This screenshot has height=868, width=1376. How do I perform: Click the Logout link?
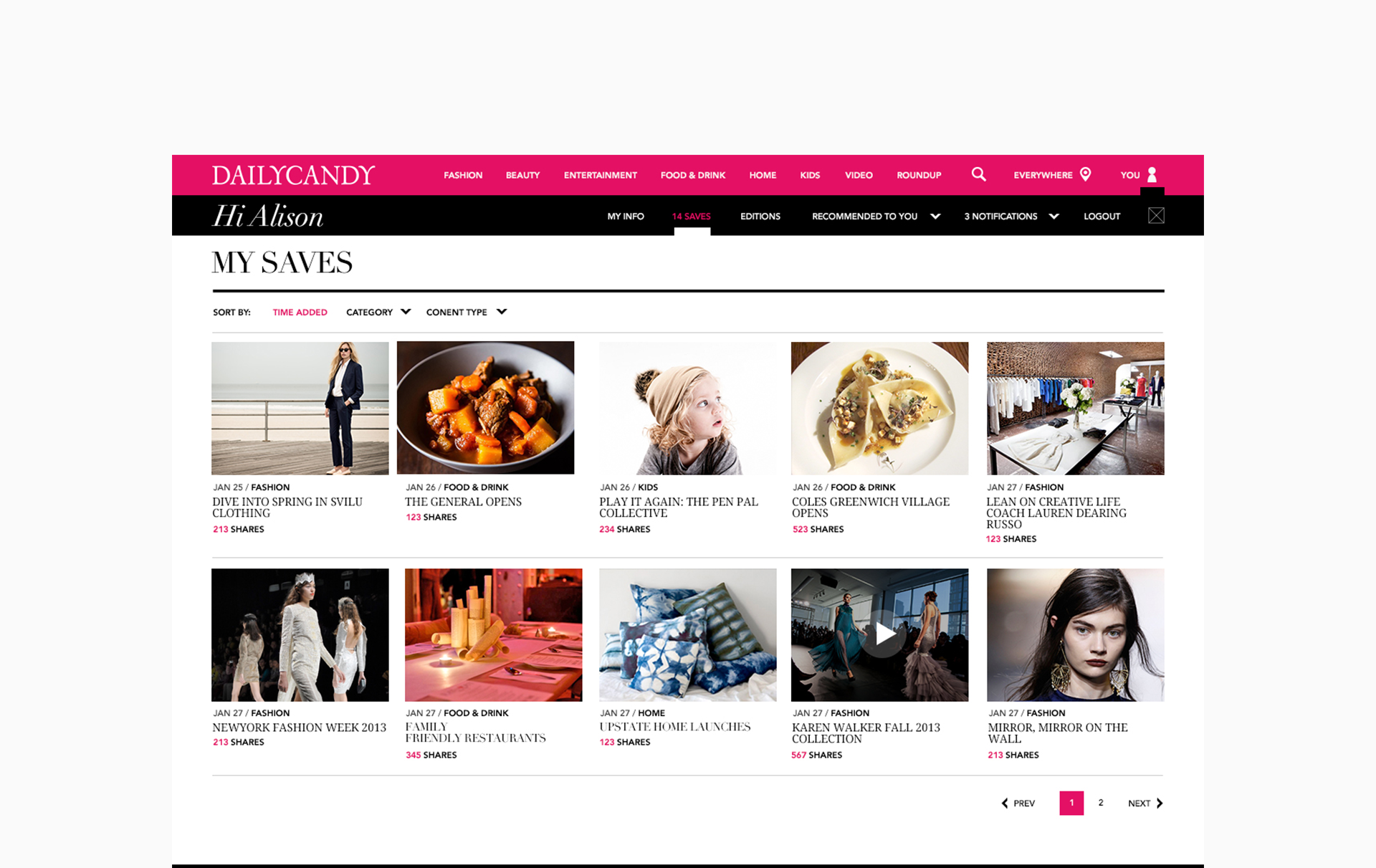click(x=1102, y=216)
